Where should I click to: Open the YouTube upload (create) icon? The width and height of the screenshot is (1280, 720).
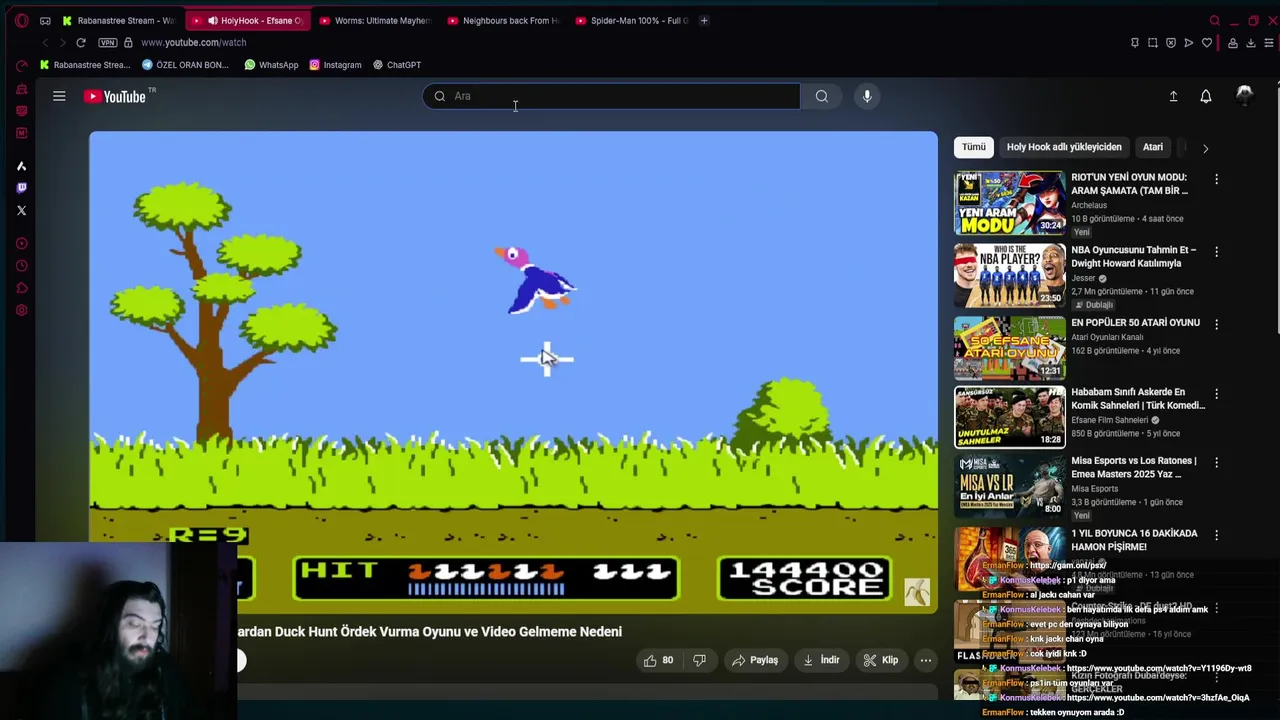click(1173, 96)
